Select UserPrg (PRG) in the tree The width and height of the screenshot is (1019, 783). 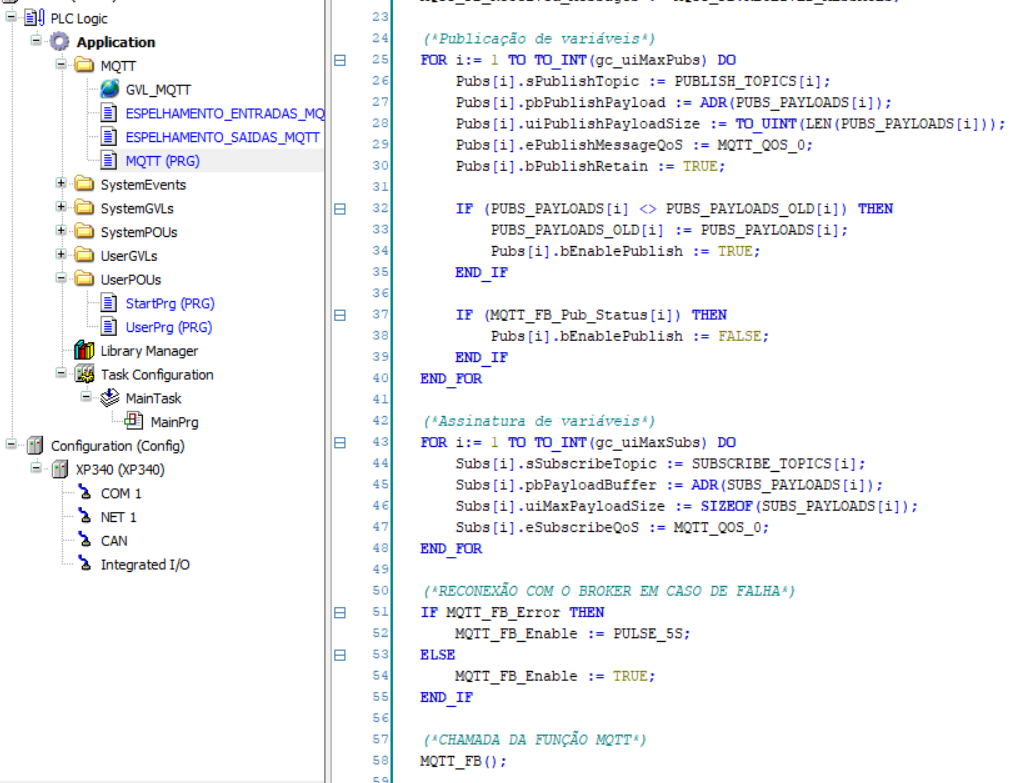[x=168, y=327]
